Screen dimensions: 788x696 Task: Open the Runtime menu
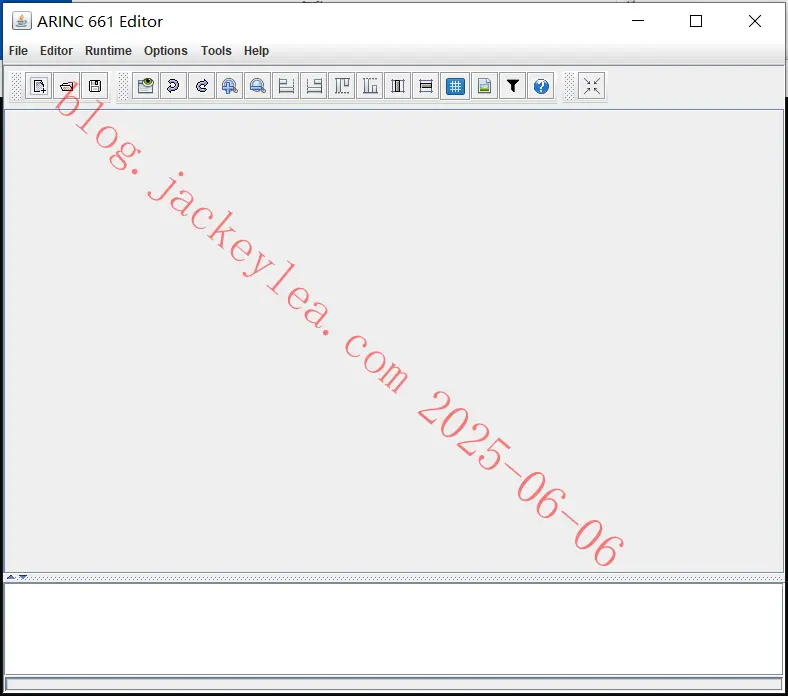tap(108, 51)
